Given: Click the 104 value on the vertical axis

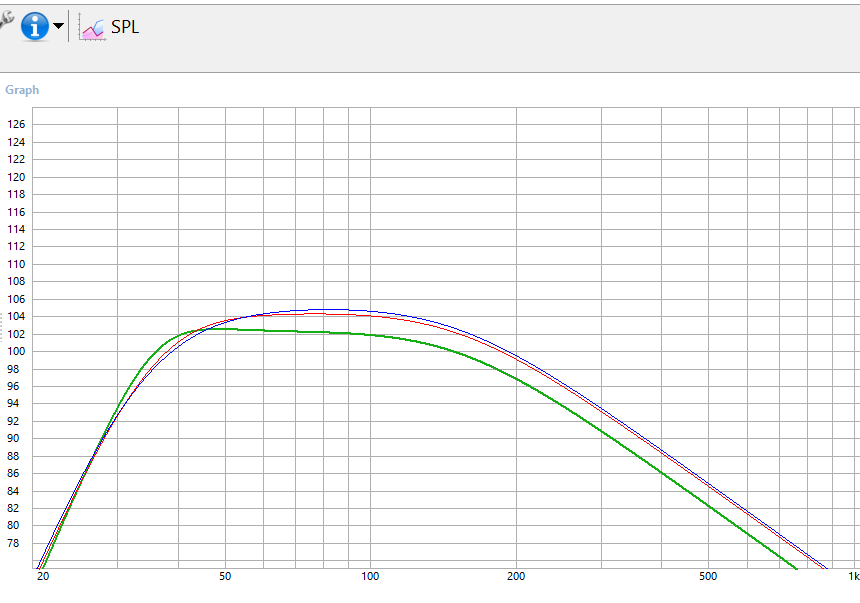Looking at the screenshot, I should coord(16,317).
